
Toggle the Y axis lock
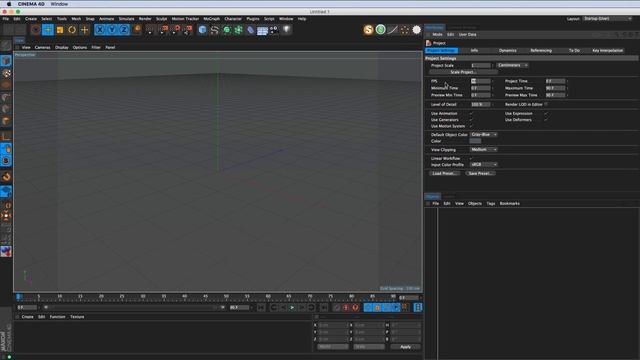click(112, 30)
